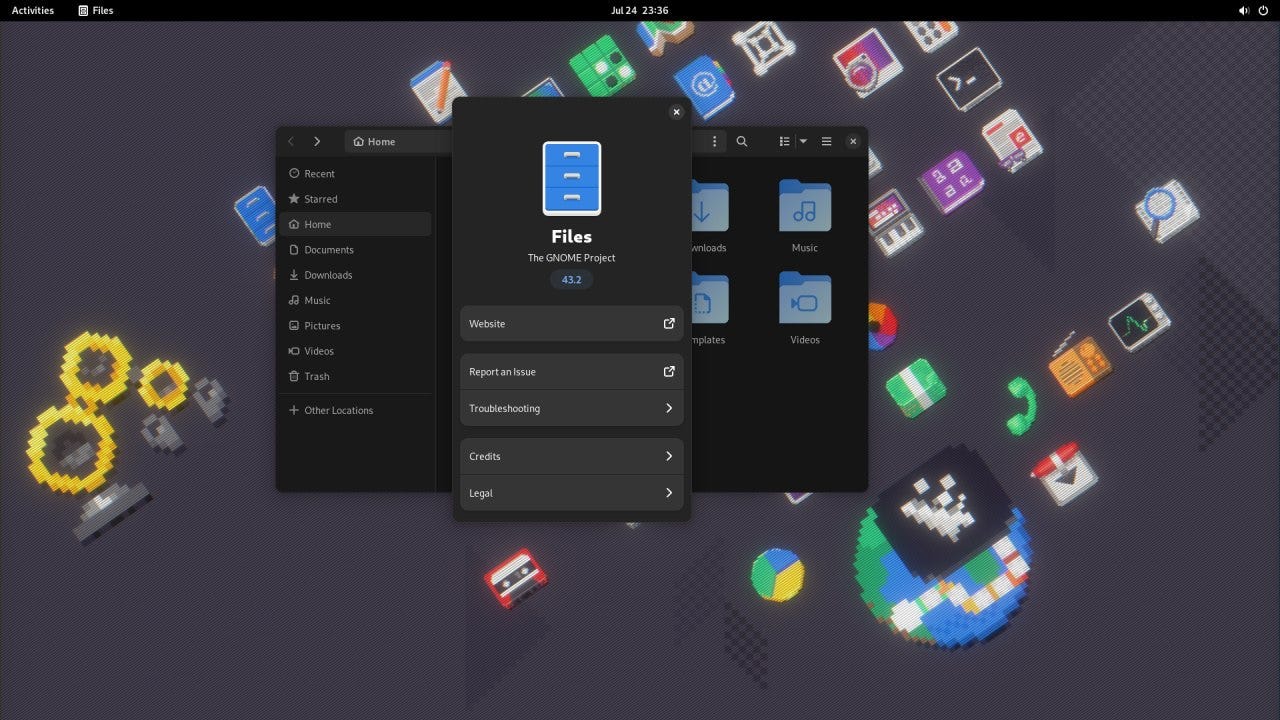Go forward in Files window

click(317, 141)
